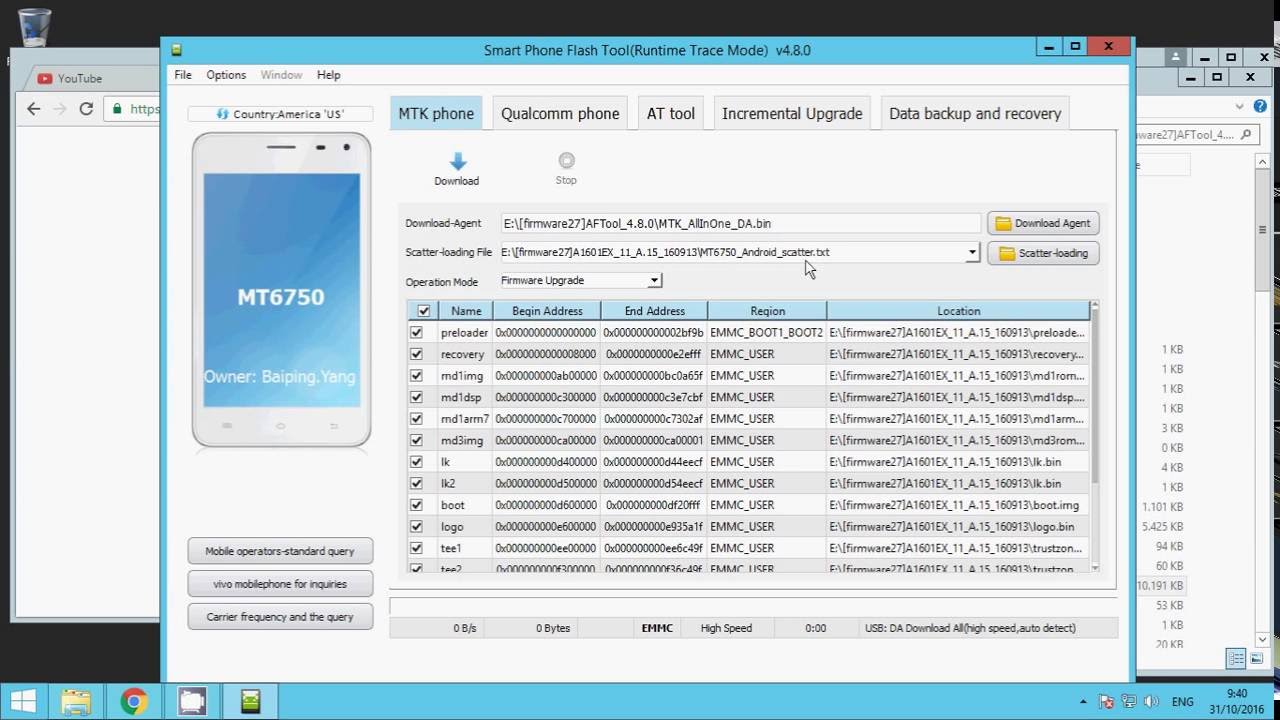
Task: Switch to the Qualcomm phone tab
Action: point(560,113)
